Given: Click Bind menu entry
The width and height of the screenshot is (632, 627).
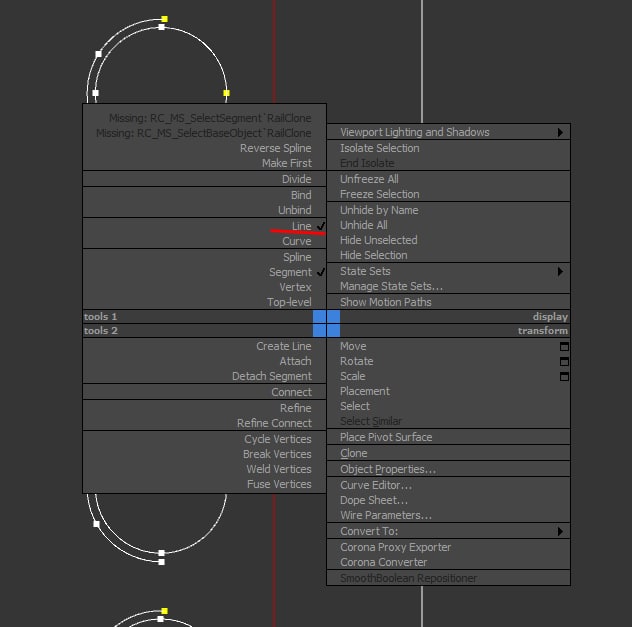Looking at the screenshot, I should point(301,195).
